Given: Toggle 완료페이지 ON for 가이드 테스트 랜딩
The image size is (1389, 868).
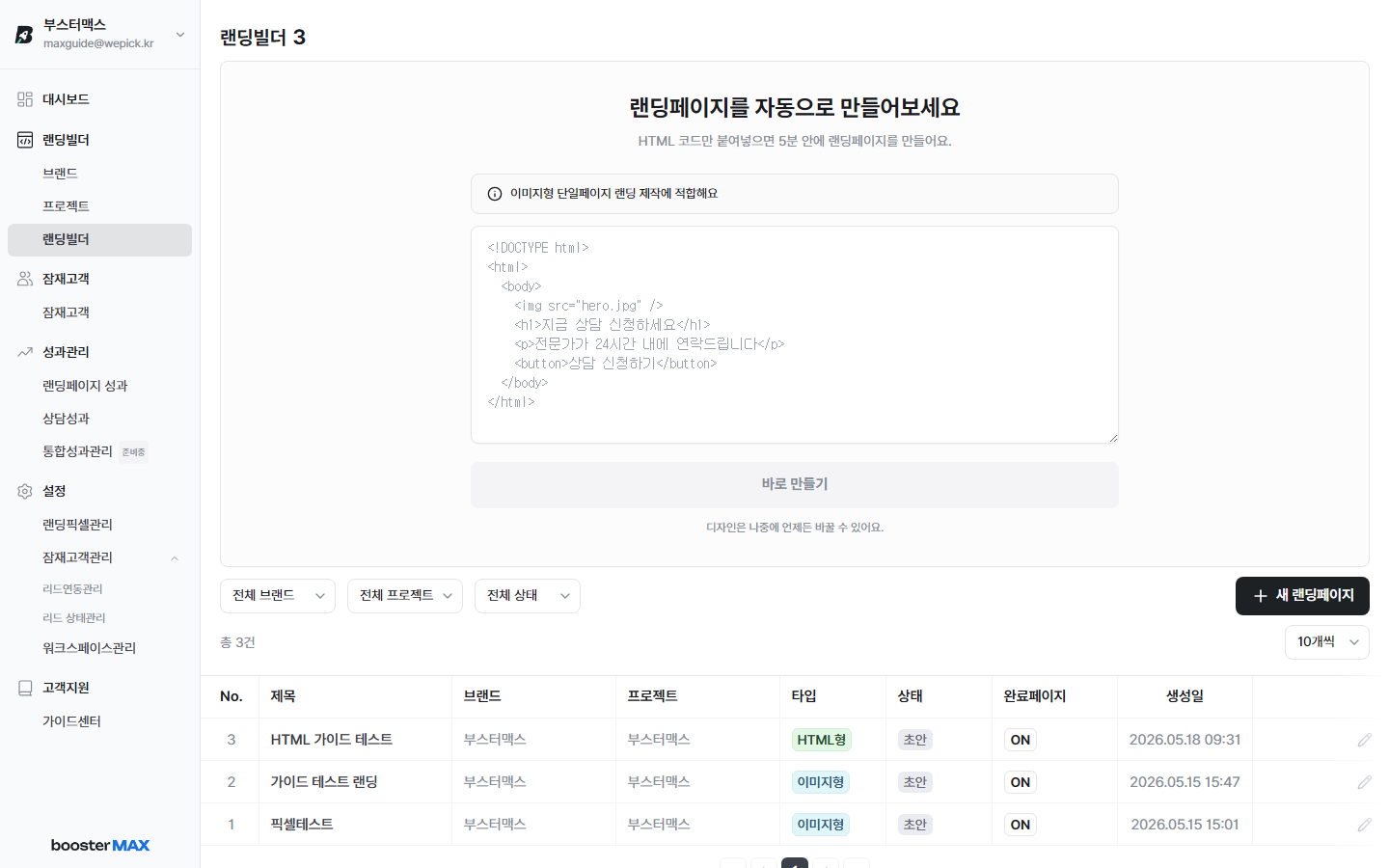Looking at the screenshot, I should coord(1021,782).
